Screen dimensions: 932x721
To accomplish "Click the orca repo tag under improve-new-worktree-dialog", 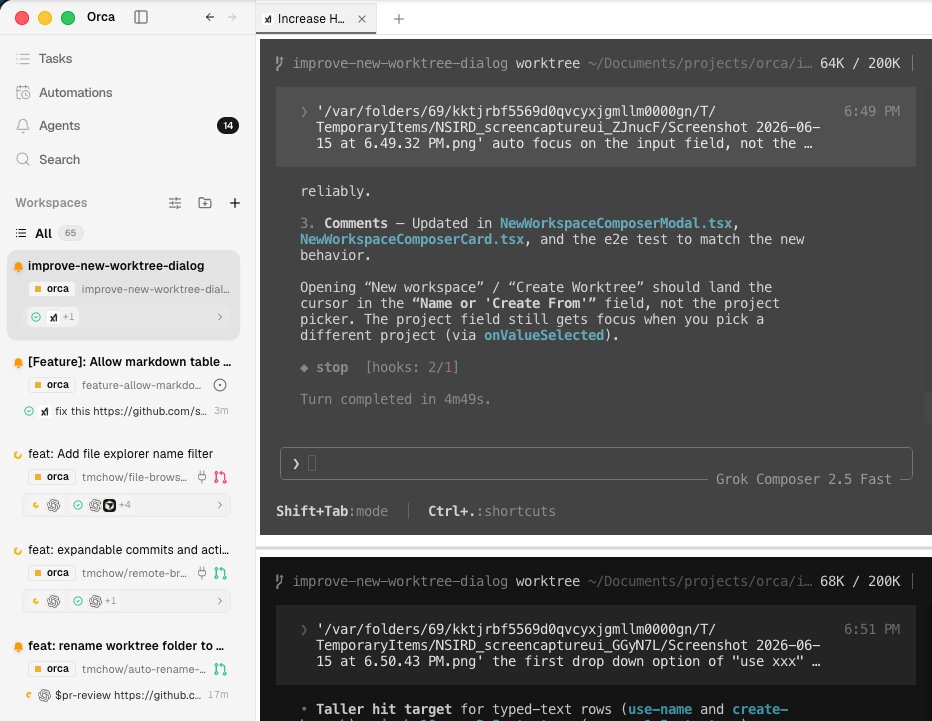I will (52, 289).
